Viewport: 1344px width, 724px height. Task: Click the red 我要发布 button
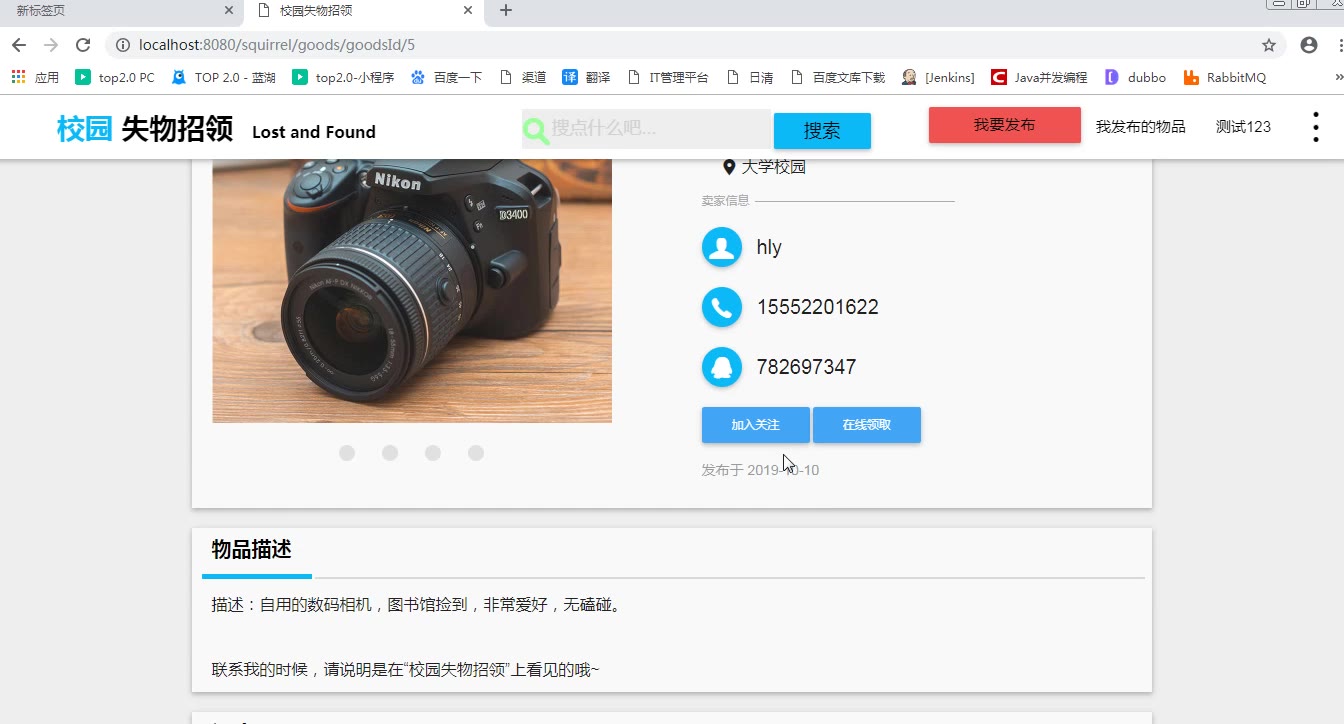1004,125
